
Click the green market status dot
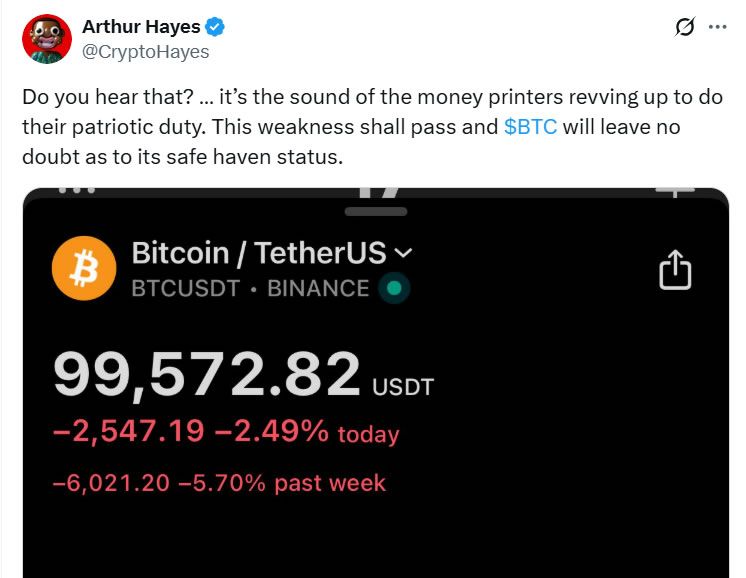(396, 289)
